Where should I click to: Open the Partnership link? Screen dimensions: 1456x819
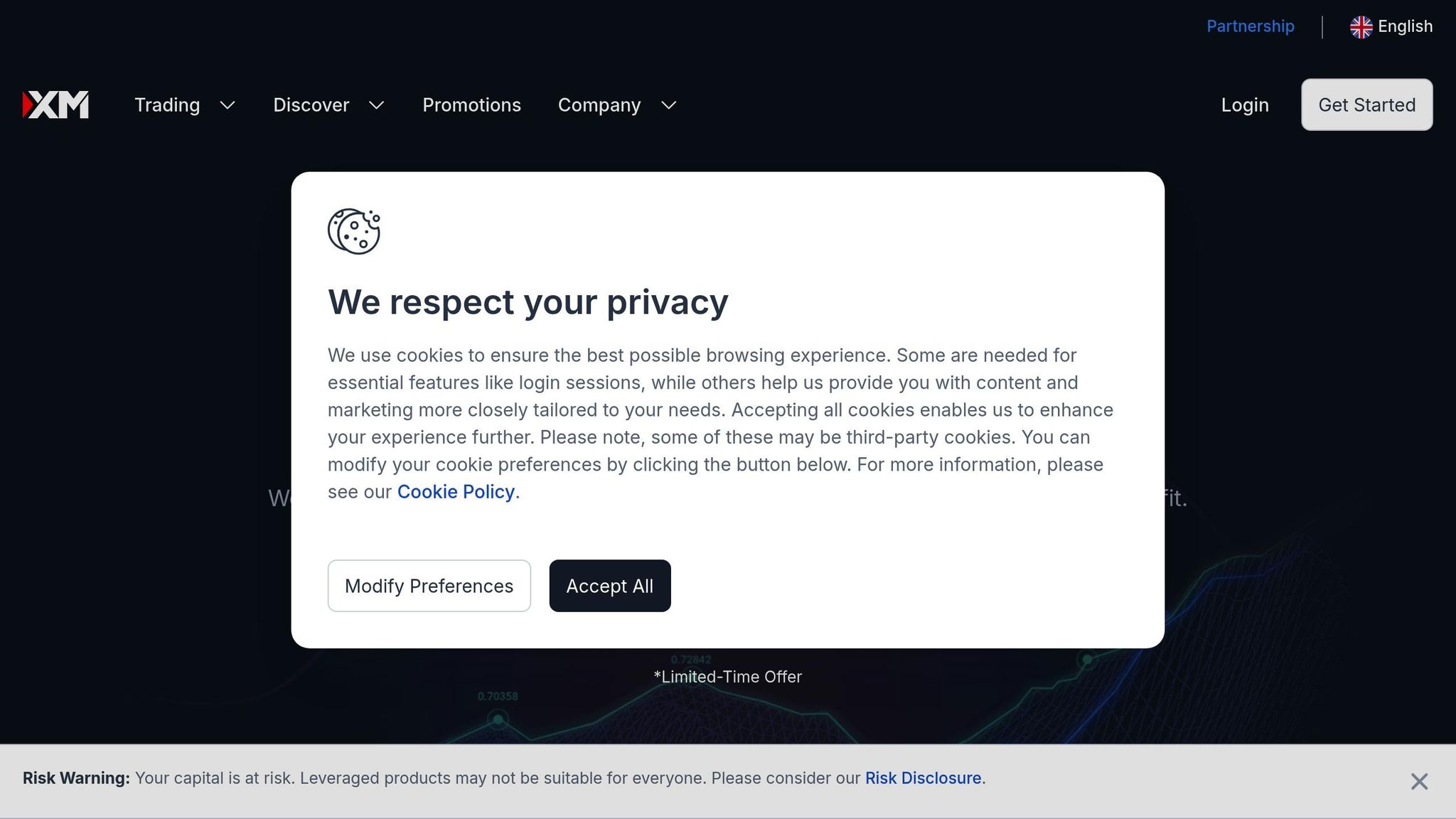pos(1251,26)
